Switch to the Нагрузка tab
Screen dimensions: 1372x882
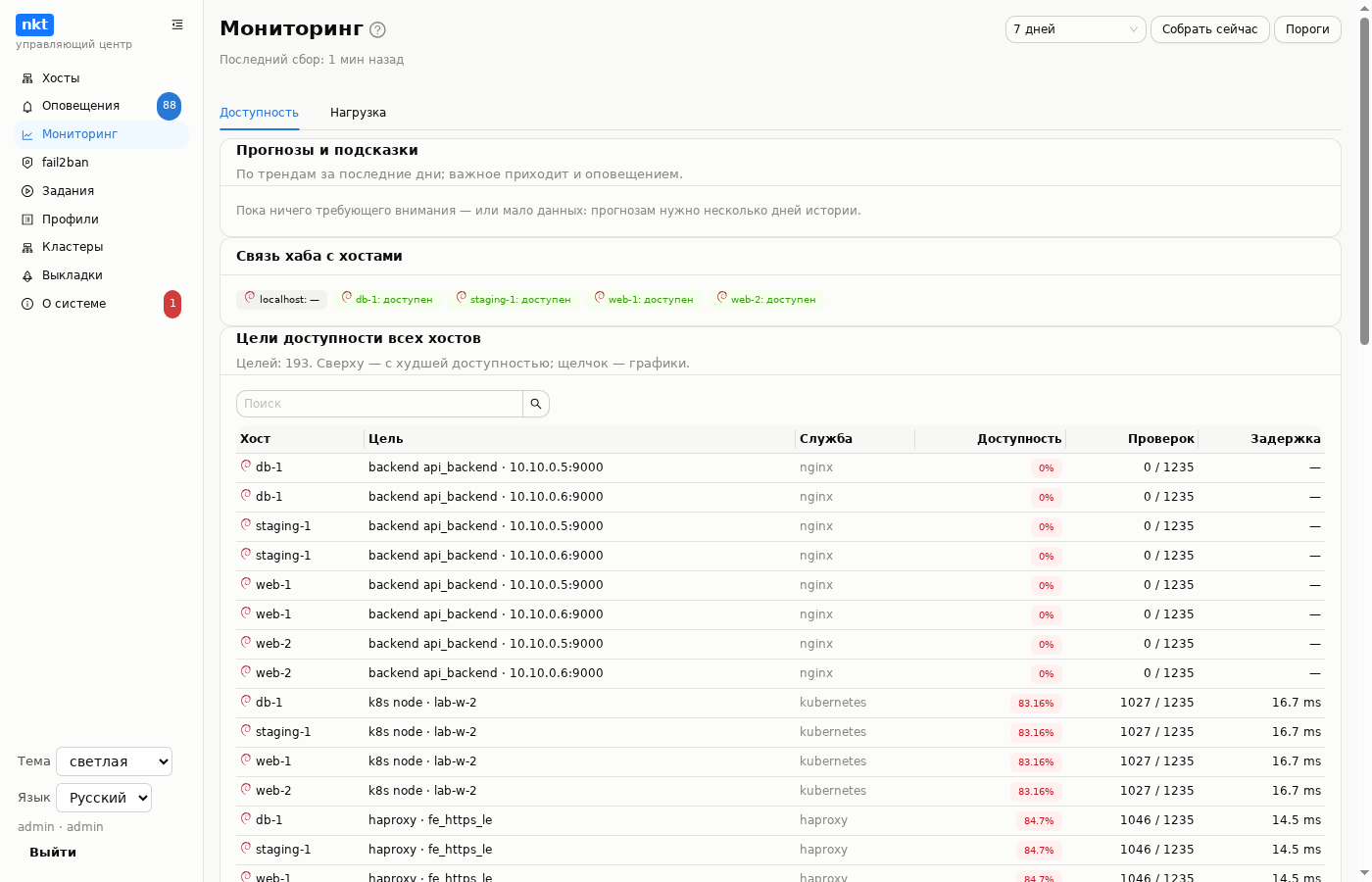(x=358, y=113)
